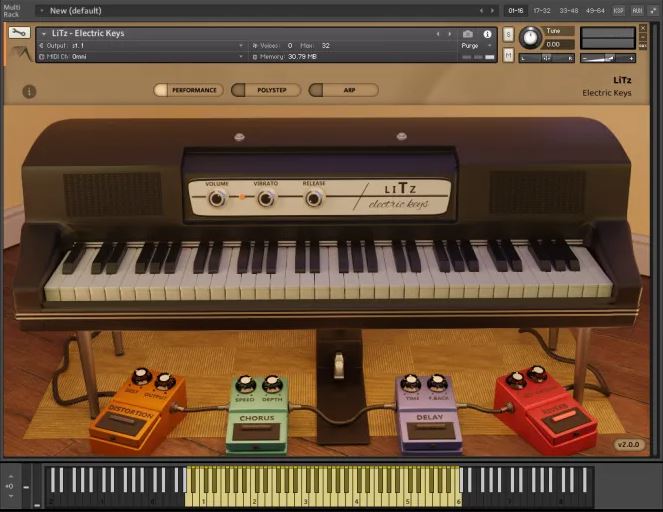
Task: Click the Chorus pedal DEPTH knob
Action: tap(272, 384)
